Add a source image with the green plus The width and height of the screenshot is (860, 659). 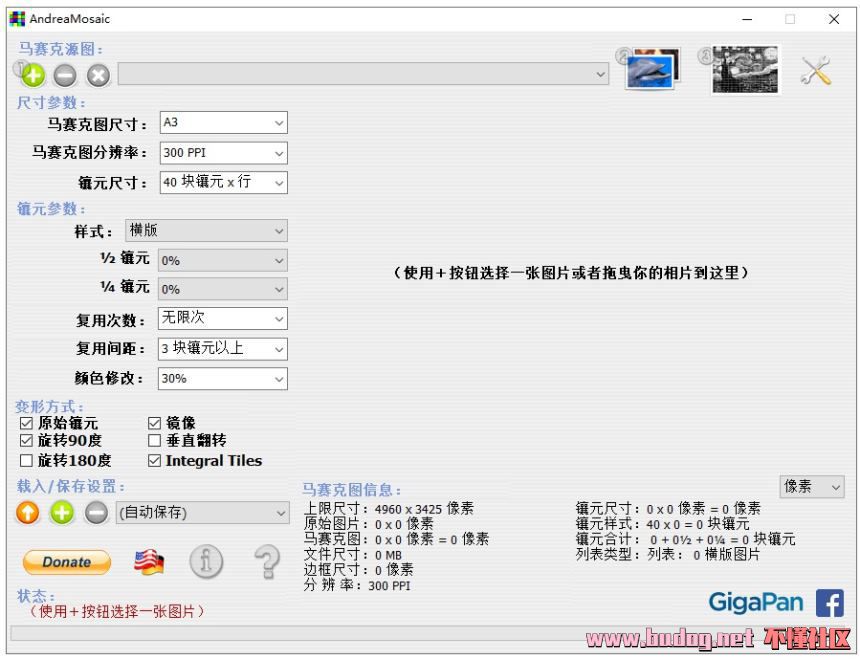33,75
